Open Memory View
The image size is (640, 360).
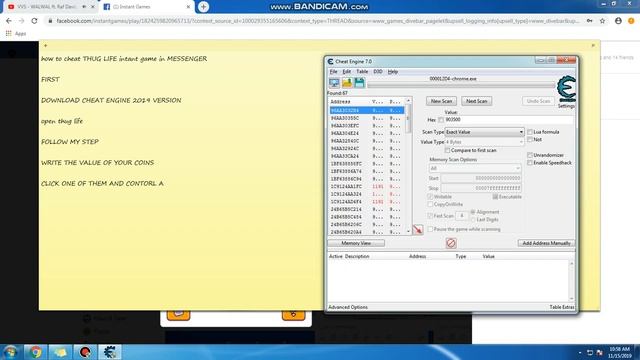(x=356, y=243)
